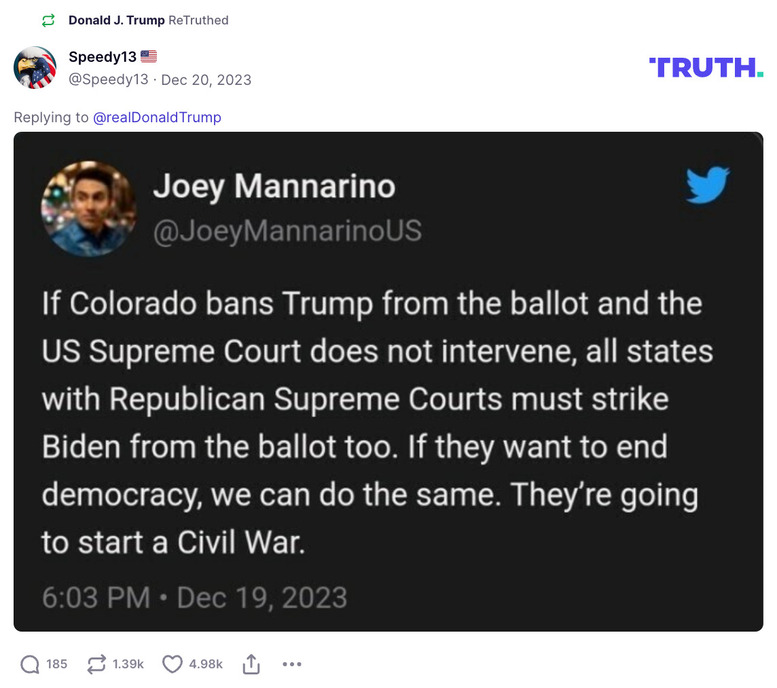Open Donald J. Trump's profile link
This screenshot has height=688, width=777.
point(116,20)
